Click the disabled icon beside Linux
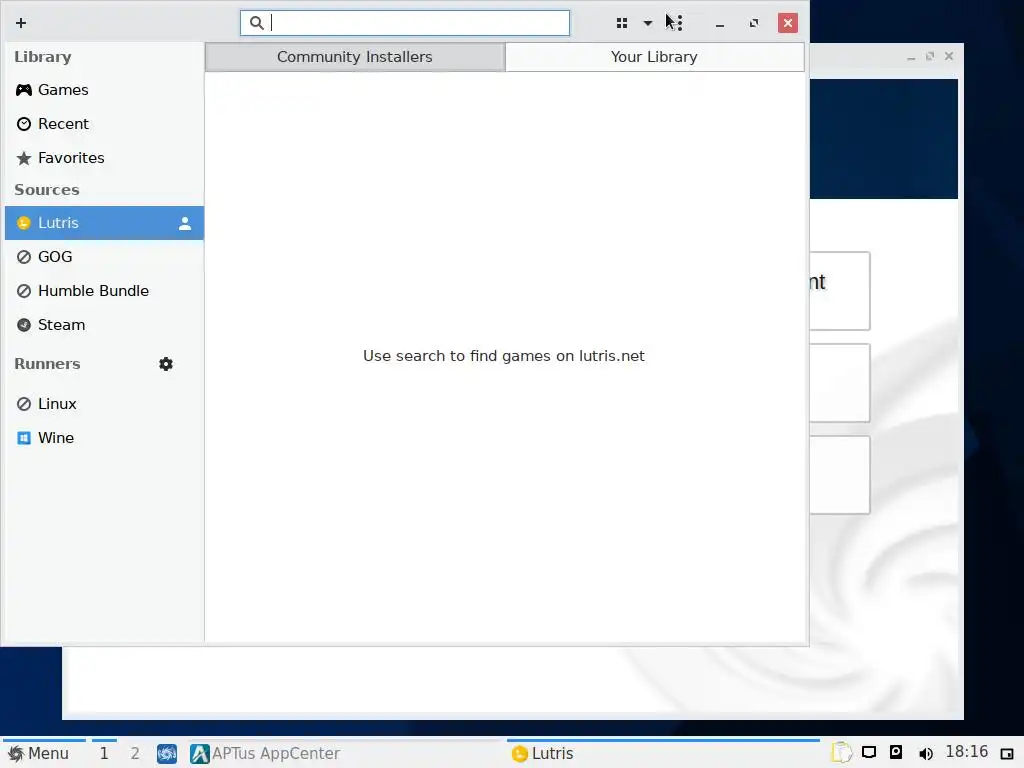The height and width of the screenshot is (768, 1024). 24,404
